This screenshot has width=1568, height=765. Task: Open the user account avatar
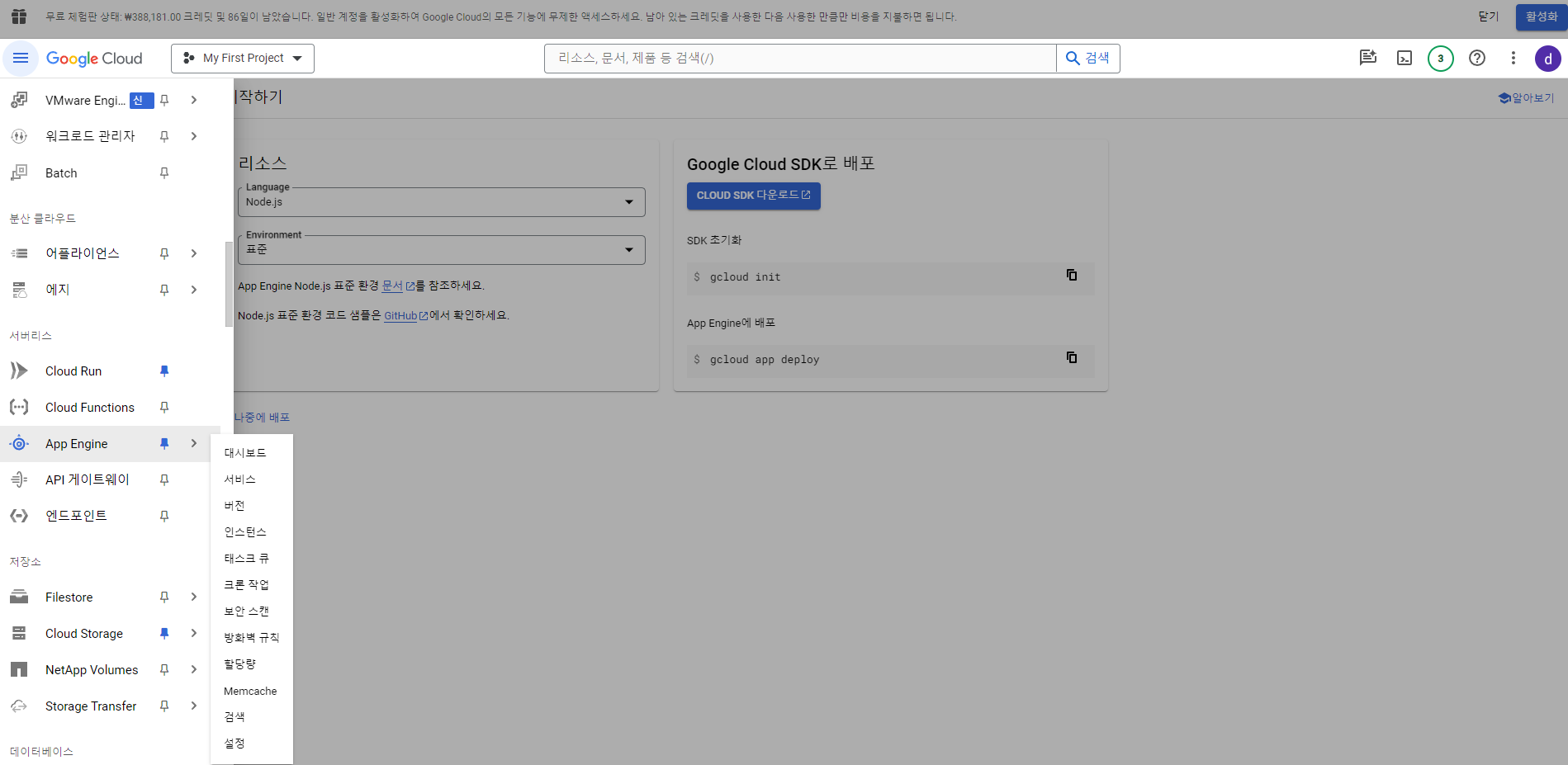(x=1547, y=59)
